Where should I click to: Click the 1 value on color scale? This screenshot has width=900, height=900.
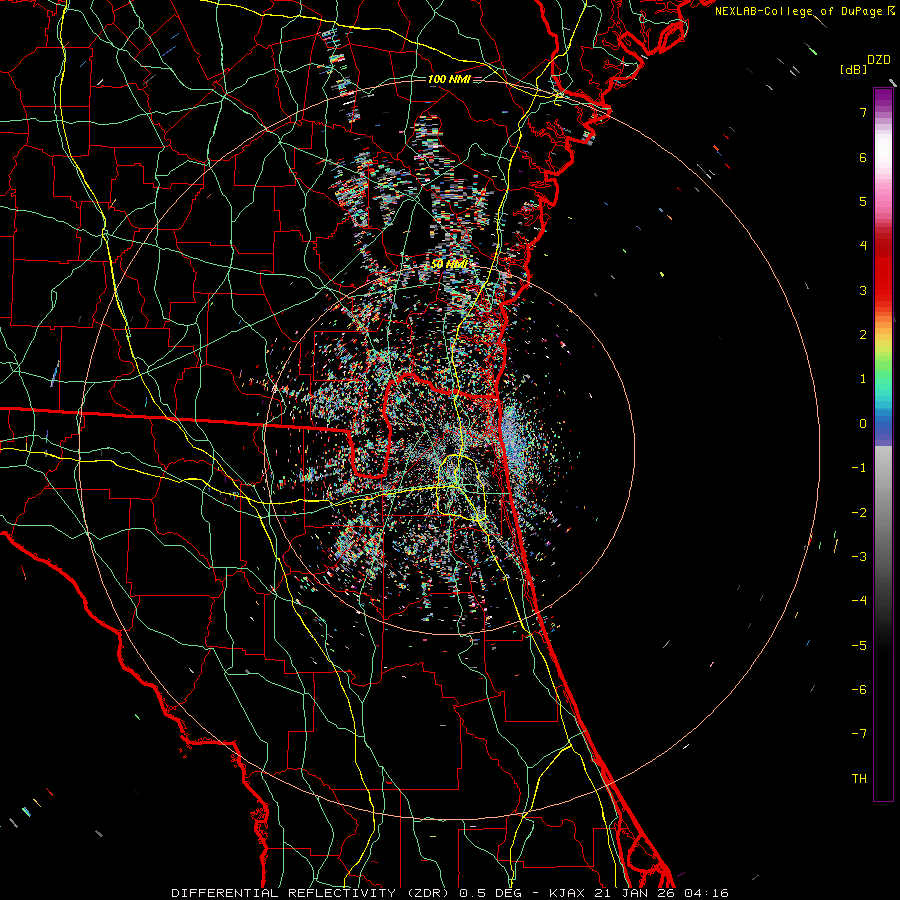(863, 379)
